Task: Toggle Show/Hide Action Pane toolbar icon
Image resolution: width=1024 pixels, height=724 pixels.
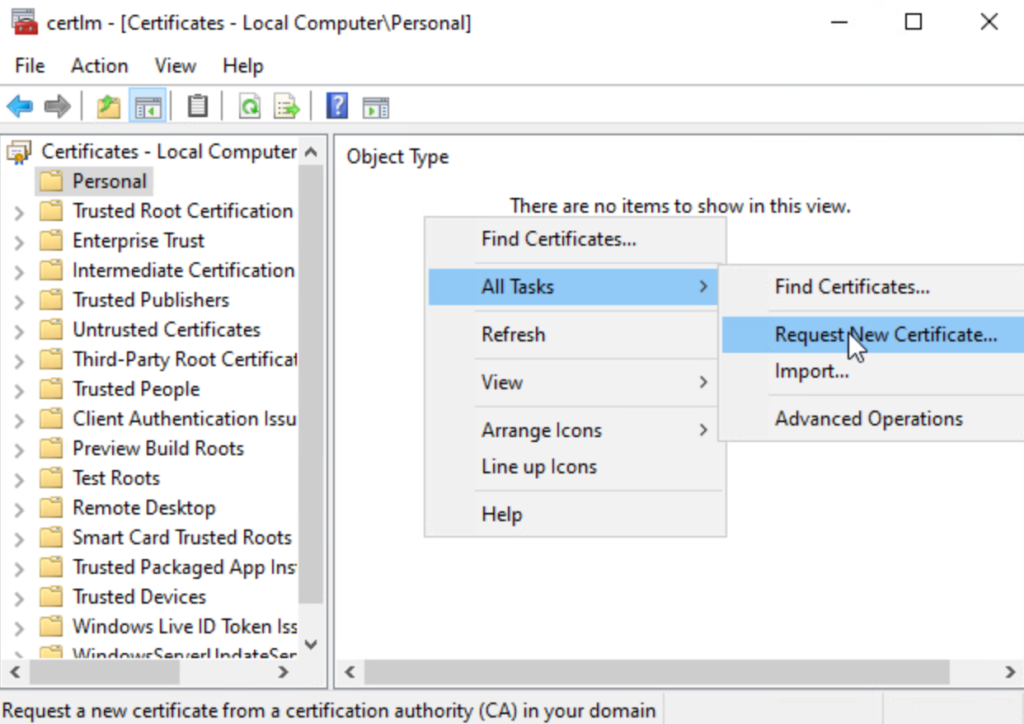Action: [x=376, y=106]
